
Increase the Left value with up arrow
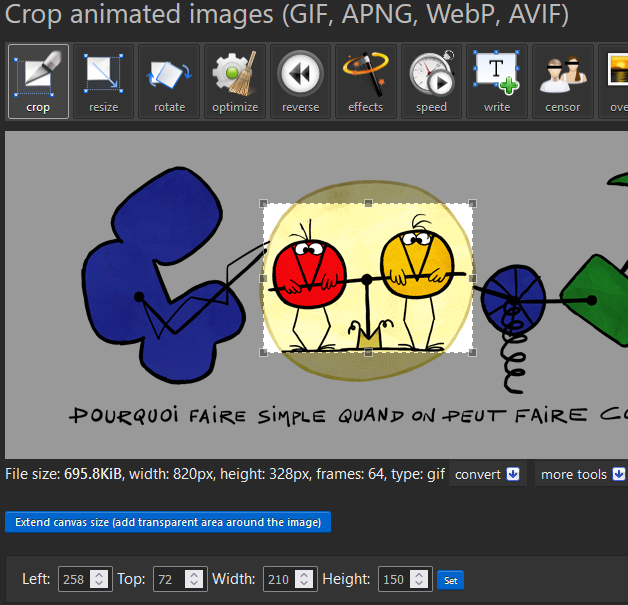(99, 574)
